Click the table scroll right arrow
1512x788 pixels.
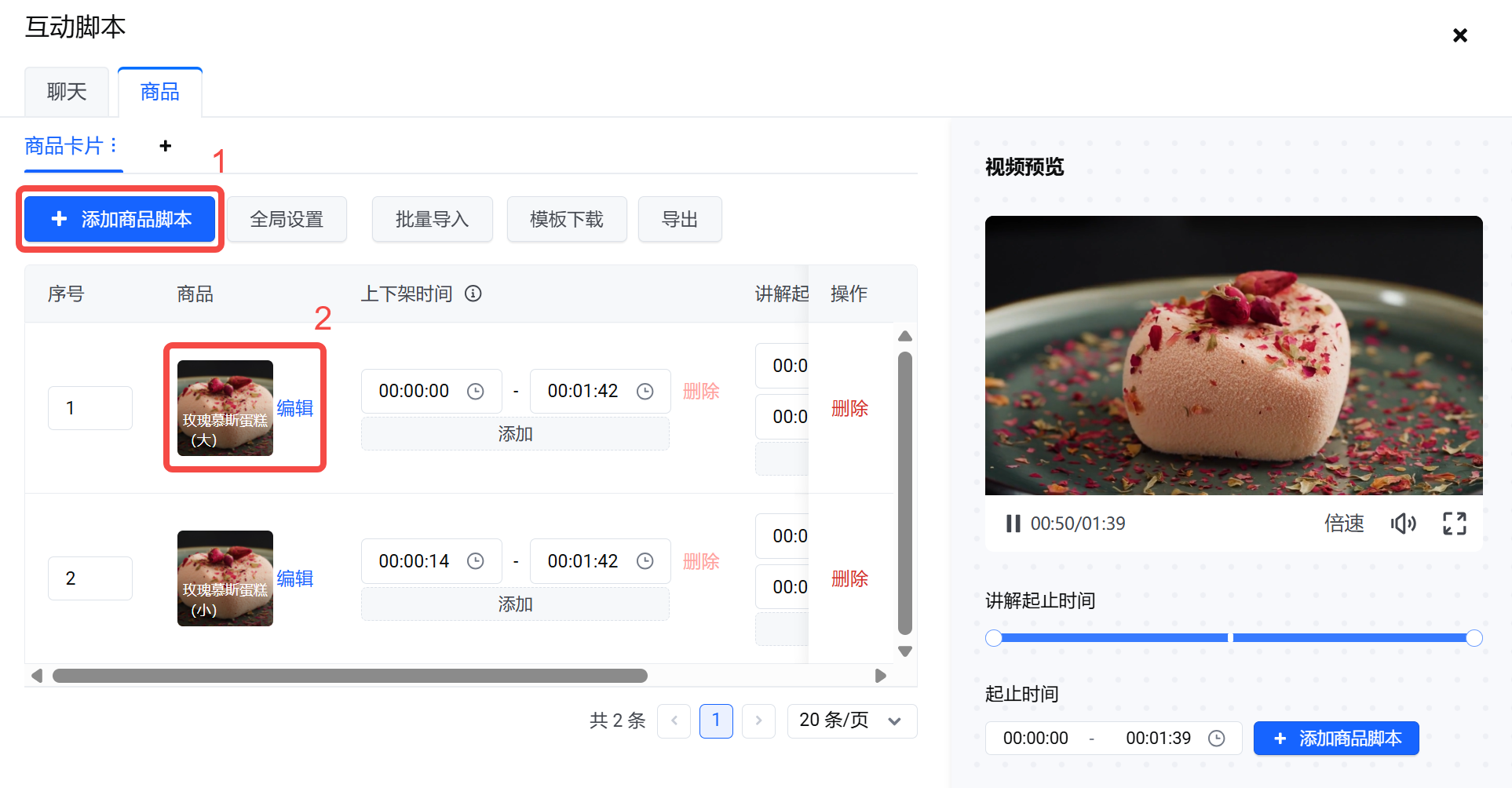click(x=881, y=676)
